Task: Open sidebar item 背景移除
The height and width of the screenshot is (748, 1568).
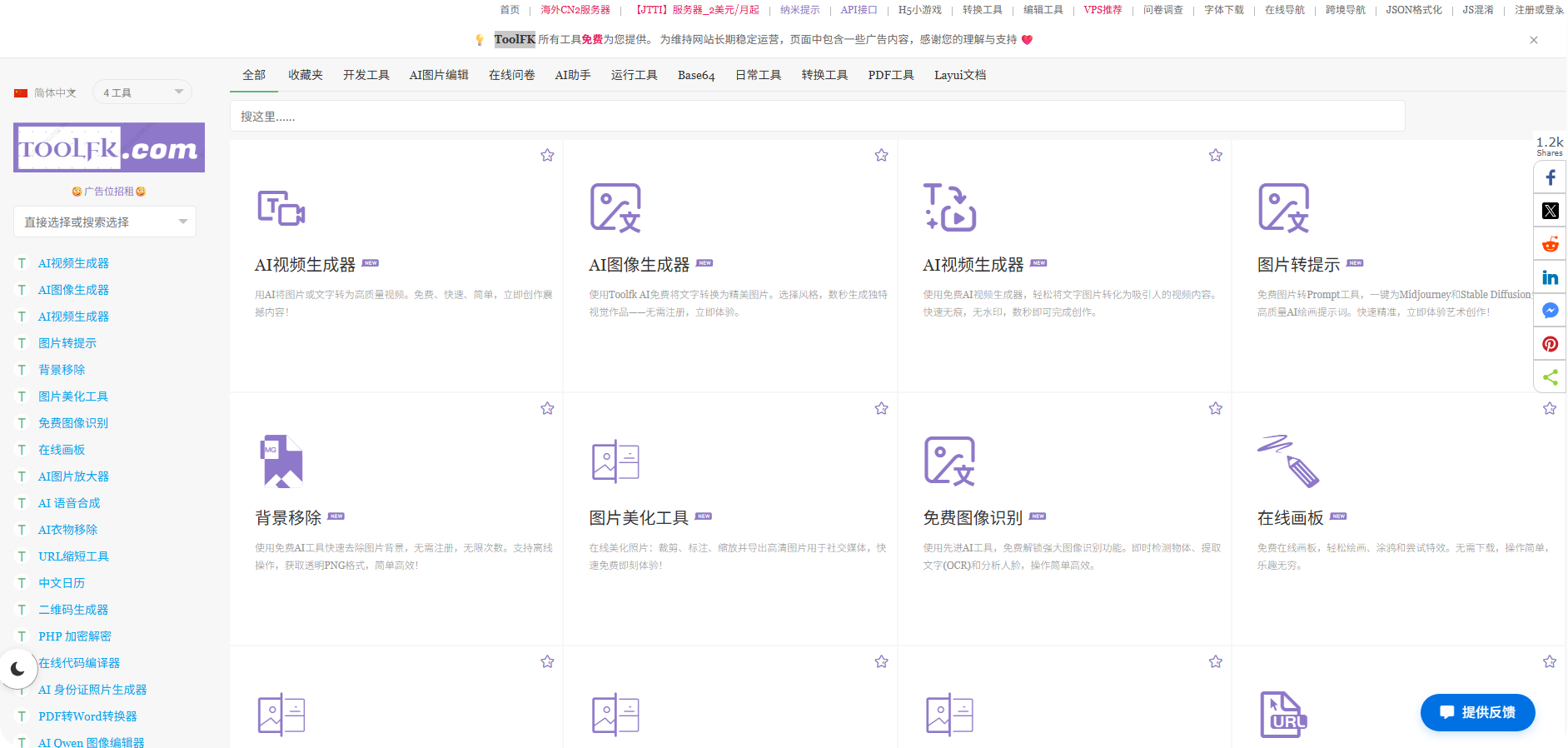Action: tap(62, 370)
